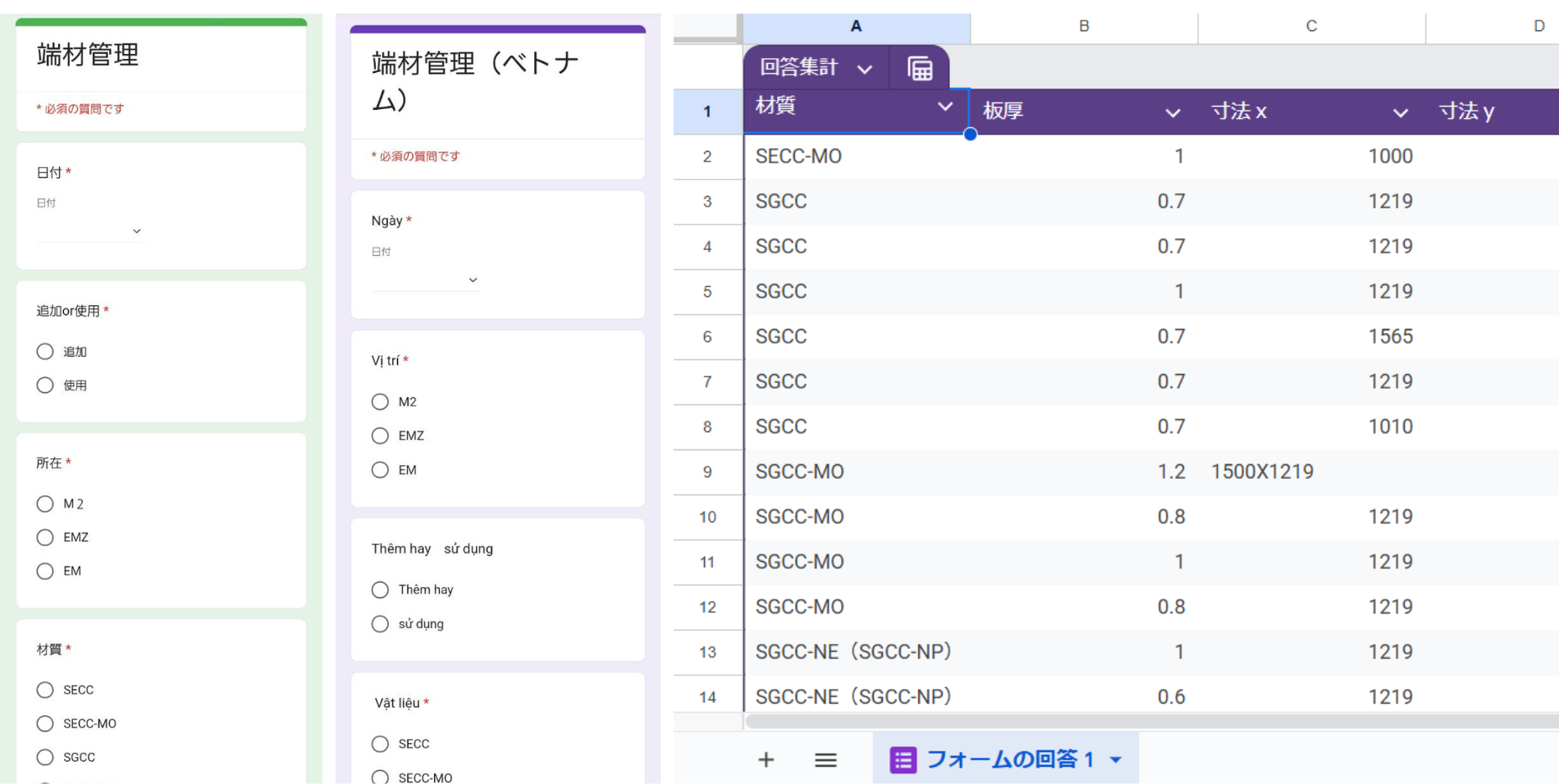Click the add sheet plus icon
The image size is (1559, 784).
[x=766, y=759]
